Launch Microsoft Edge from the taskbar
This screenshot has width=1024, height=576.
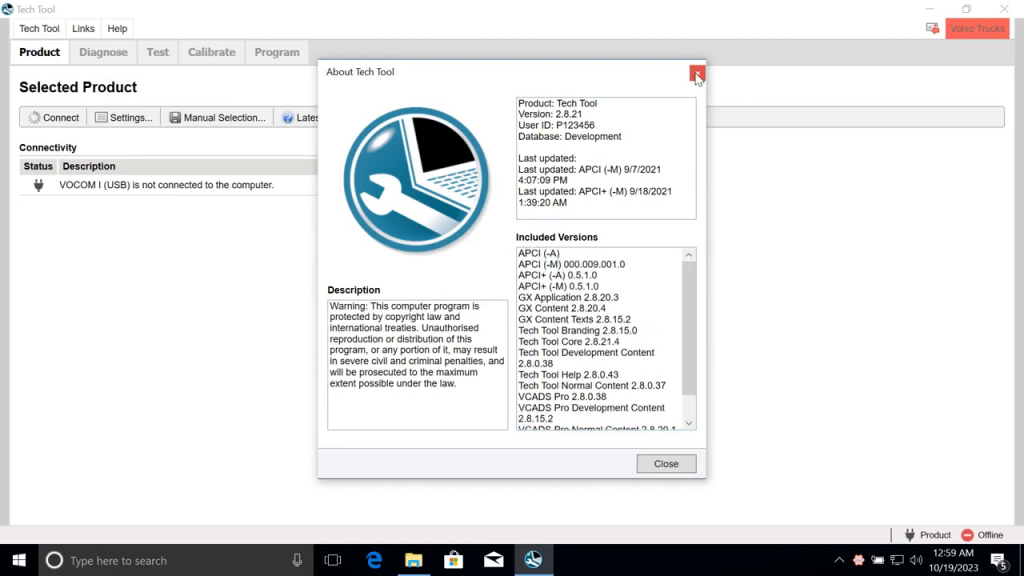pos(374,560)
